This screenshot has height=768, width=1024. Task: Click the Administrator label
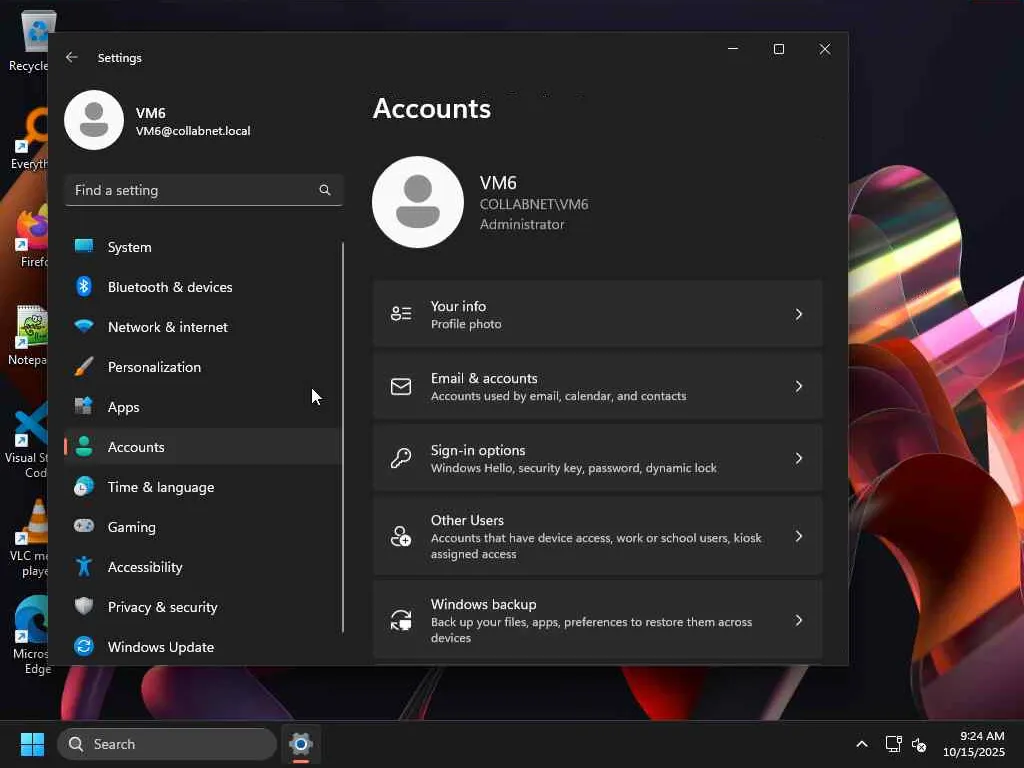pos(522,224)
